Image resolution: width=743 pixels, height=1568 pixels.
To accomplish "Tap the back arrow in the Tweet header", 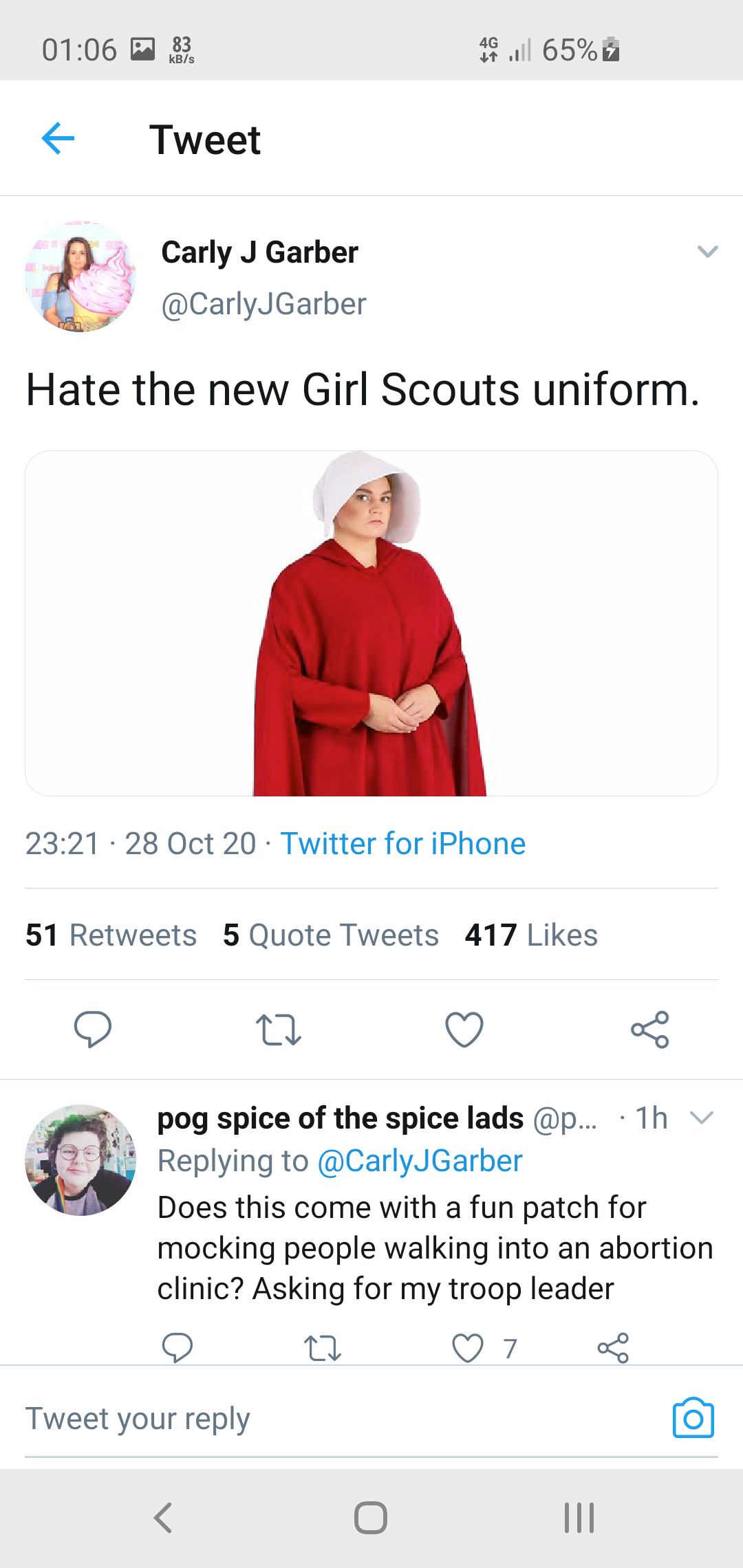I will pyautogui.click(x=58, y=139).
